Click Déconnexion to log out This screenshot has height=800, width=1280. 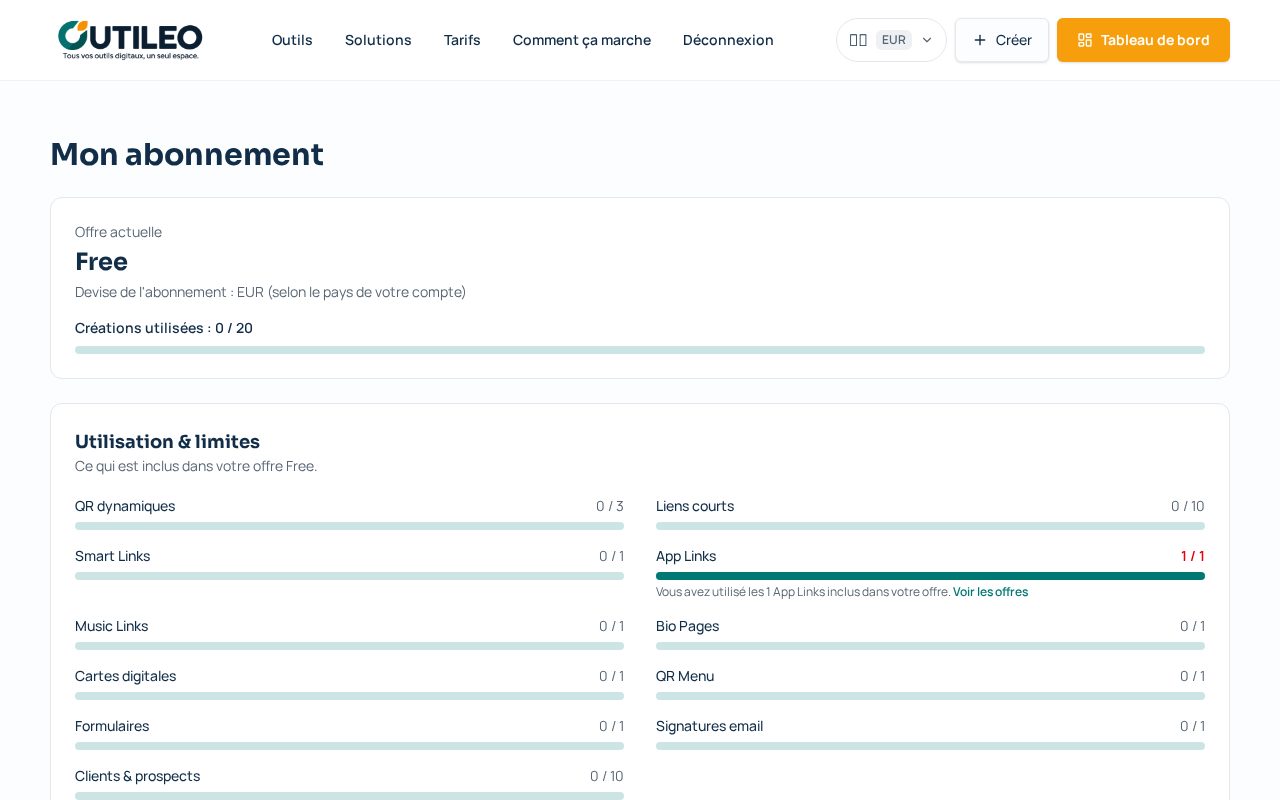728,40
